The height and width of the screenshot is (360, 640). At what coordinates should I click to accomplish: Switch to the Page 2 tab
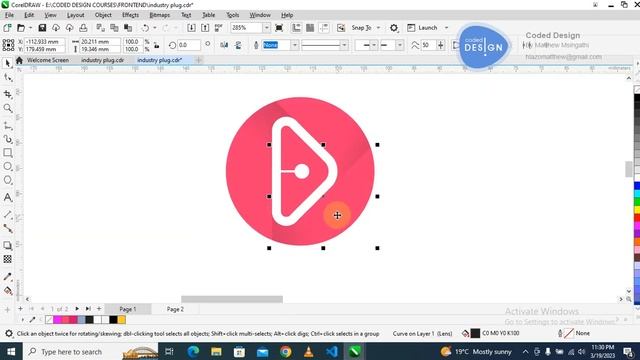click(x=175, y=309)
